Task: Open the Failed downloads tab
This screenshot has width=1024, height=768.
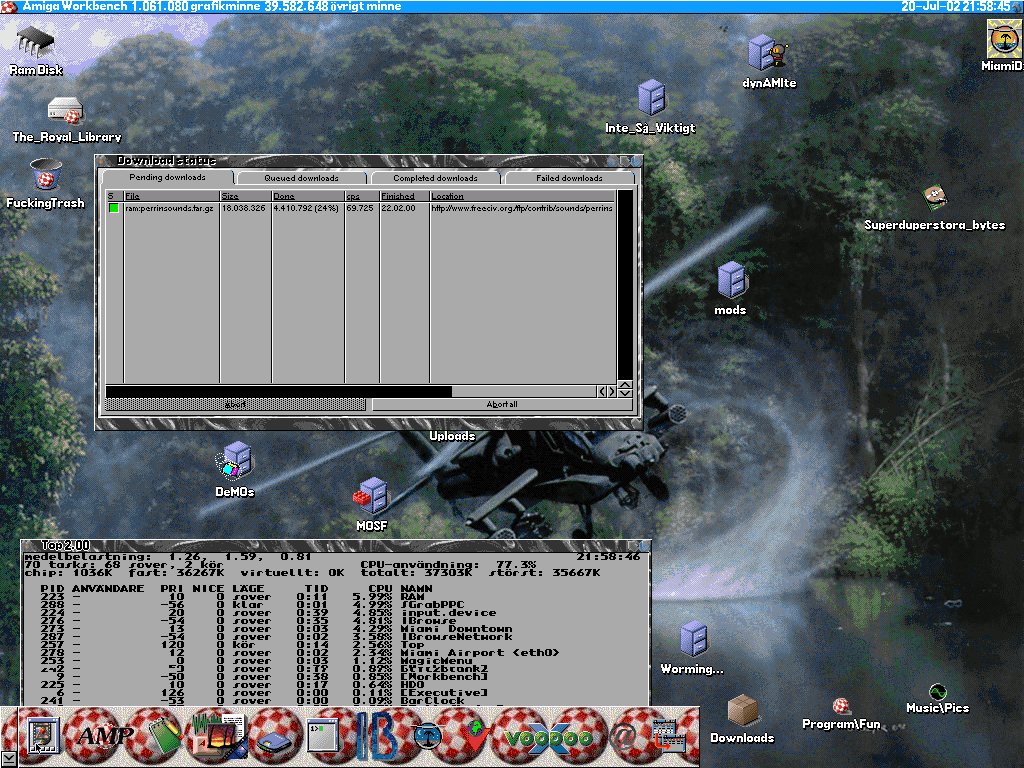Action: pyautogui.click(x=569, y=178)
